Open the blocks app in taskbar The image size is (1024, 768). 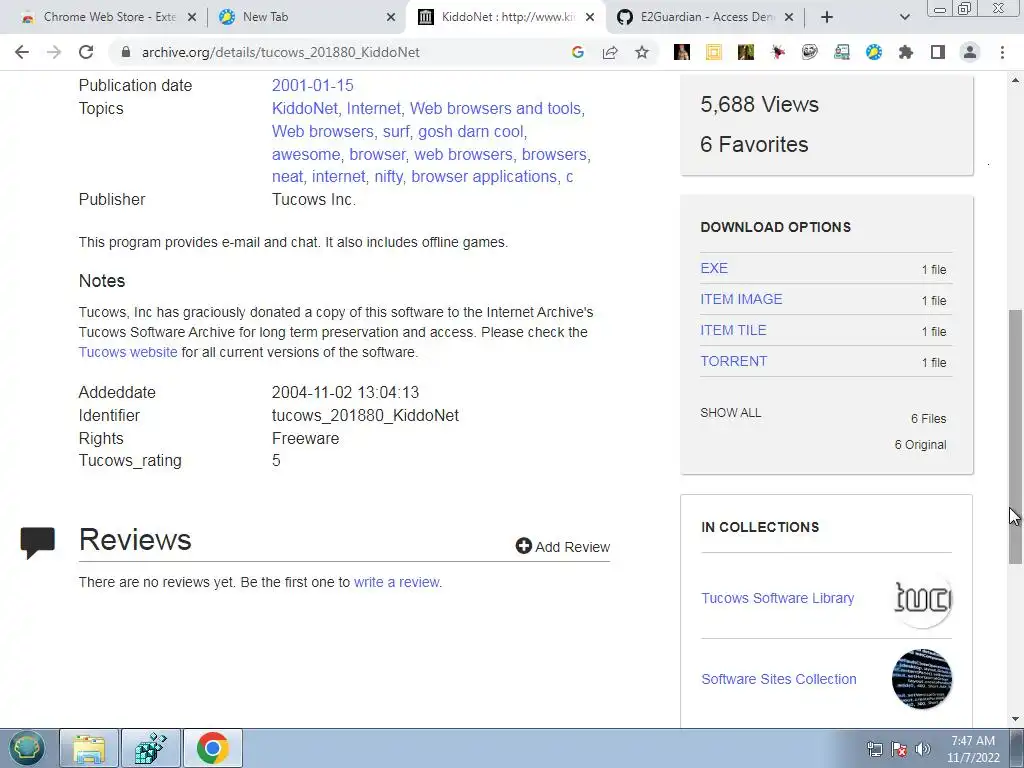point(151,748)
